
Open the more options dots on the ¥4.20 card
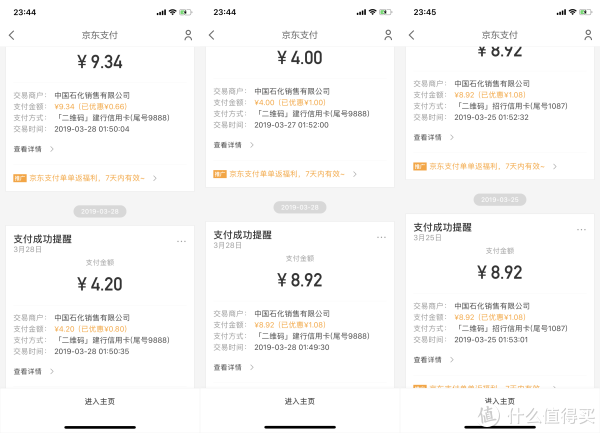[x=181, y=241]
